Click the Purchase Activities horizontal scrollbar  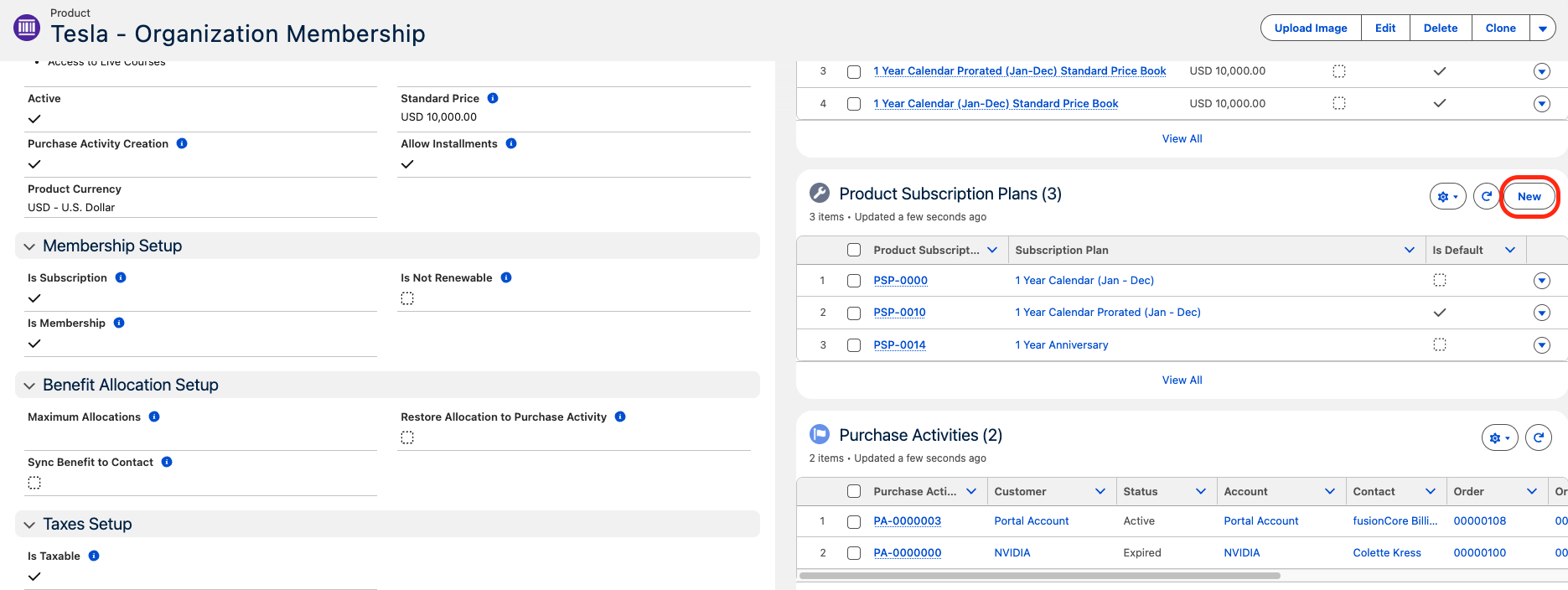pyautogui.click(x=1040, y=576)
